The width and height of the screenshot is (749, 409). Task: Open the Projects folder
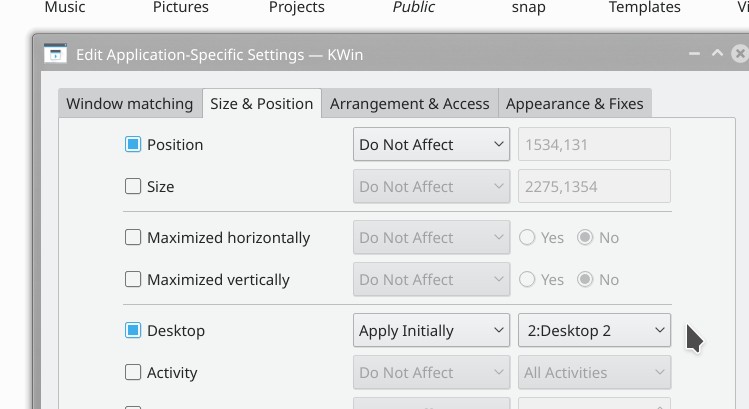(x=297, y=8)
